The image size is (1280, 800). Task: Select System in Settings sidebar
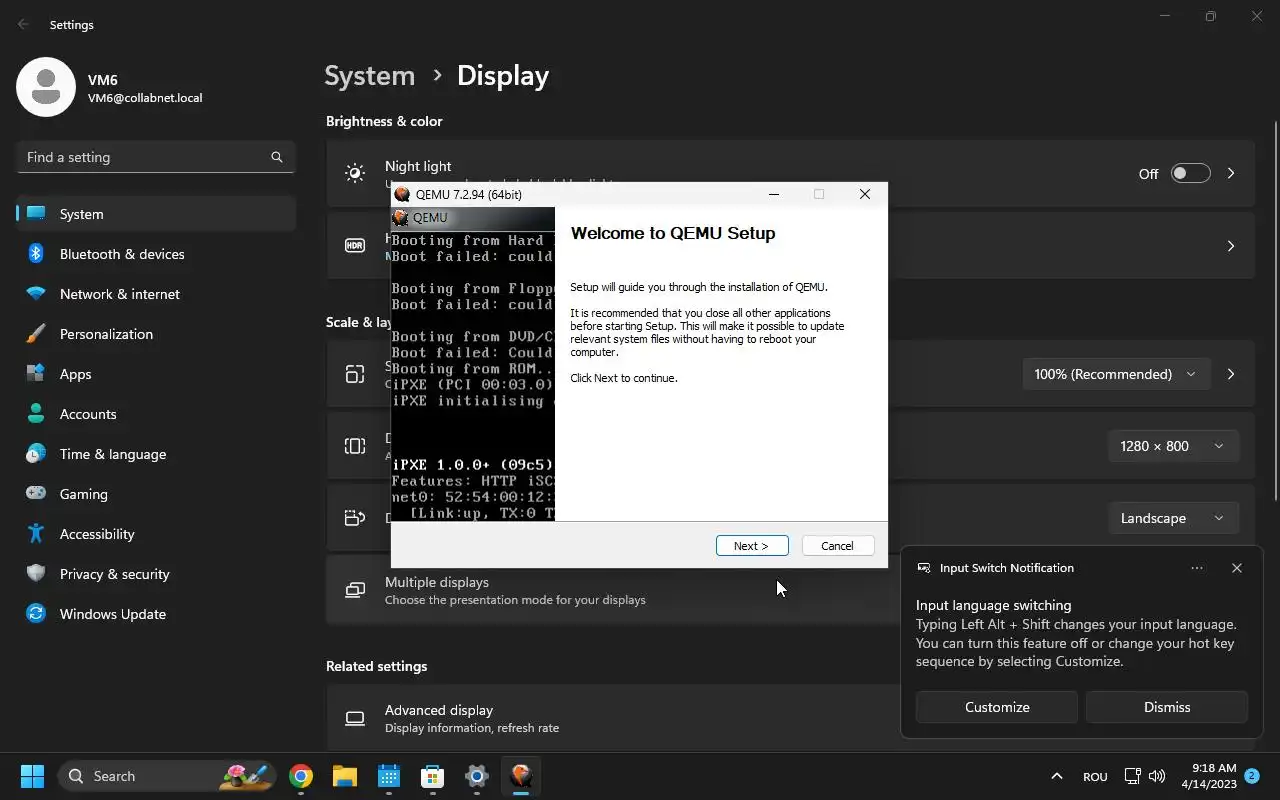156,214
